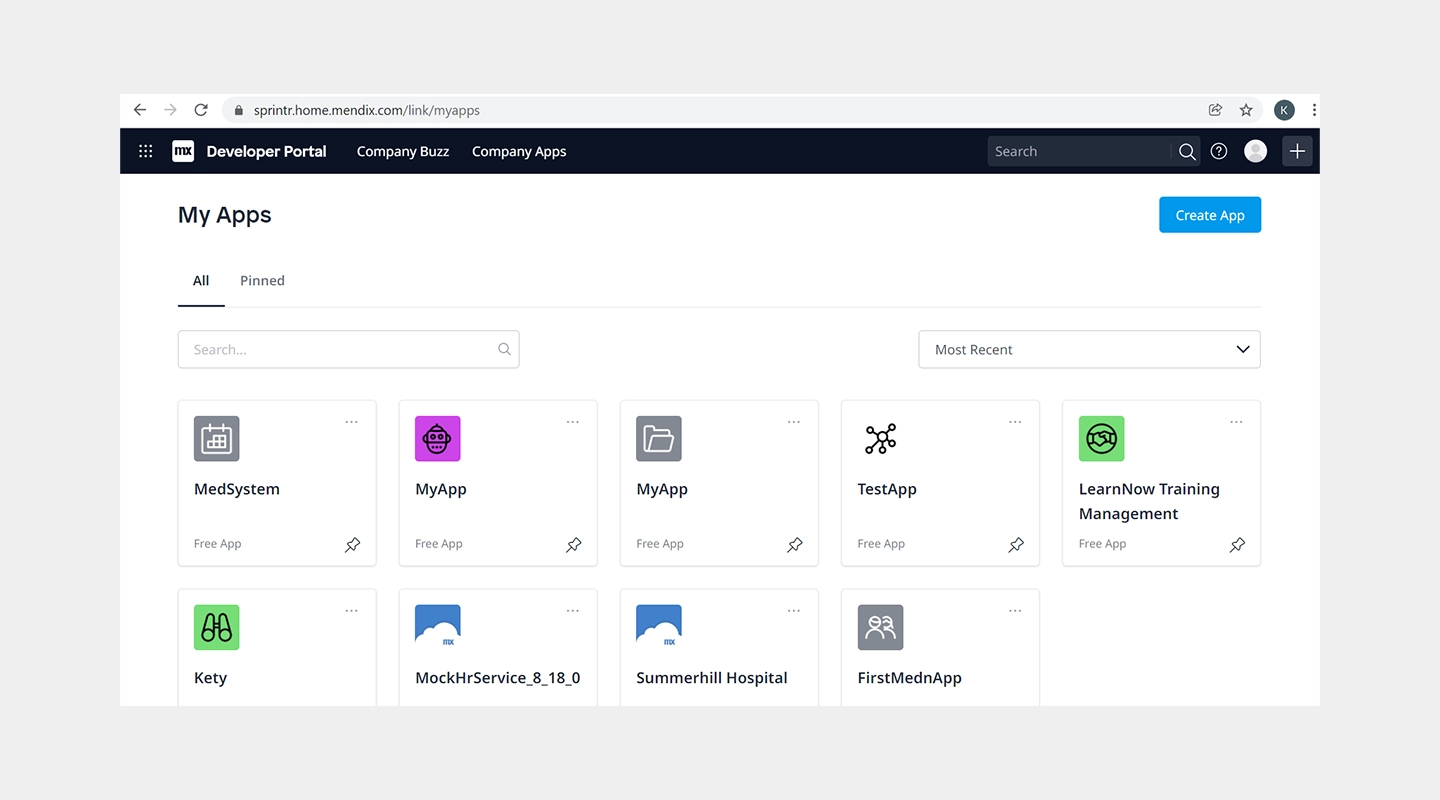
Task: Open LearnNow card options menu
Action: 1237,422
